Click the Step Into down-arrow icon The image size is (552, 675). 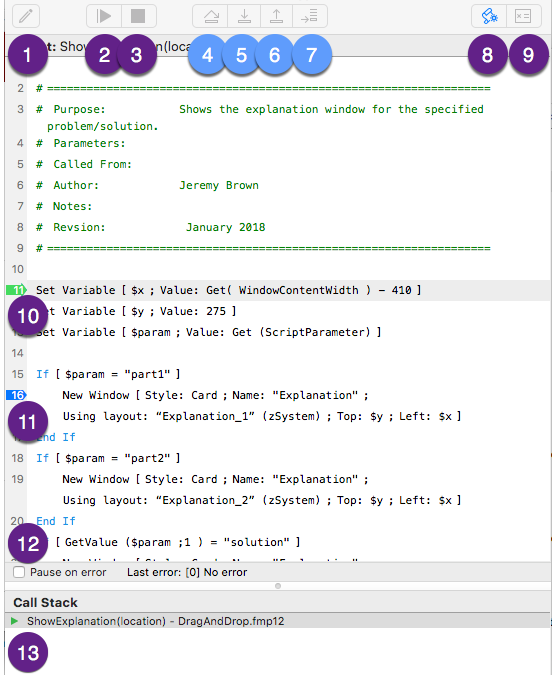tap(244, 16)
